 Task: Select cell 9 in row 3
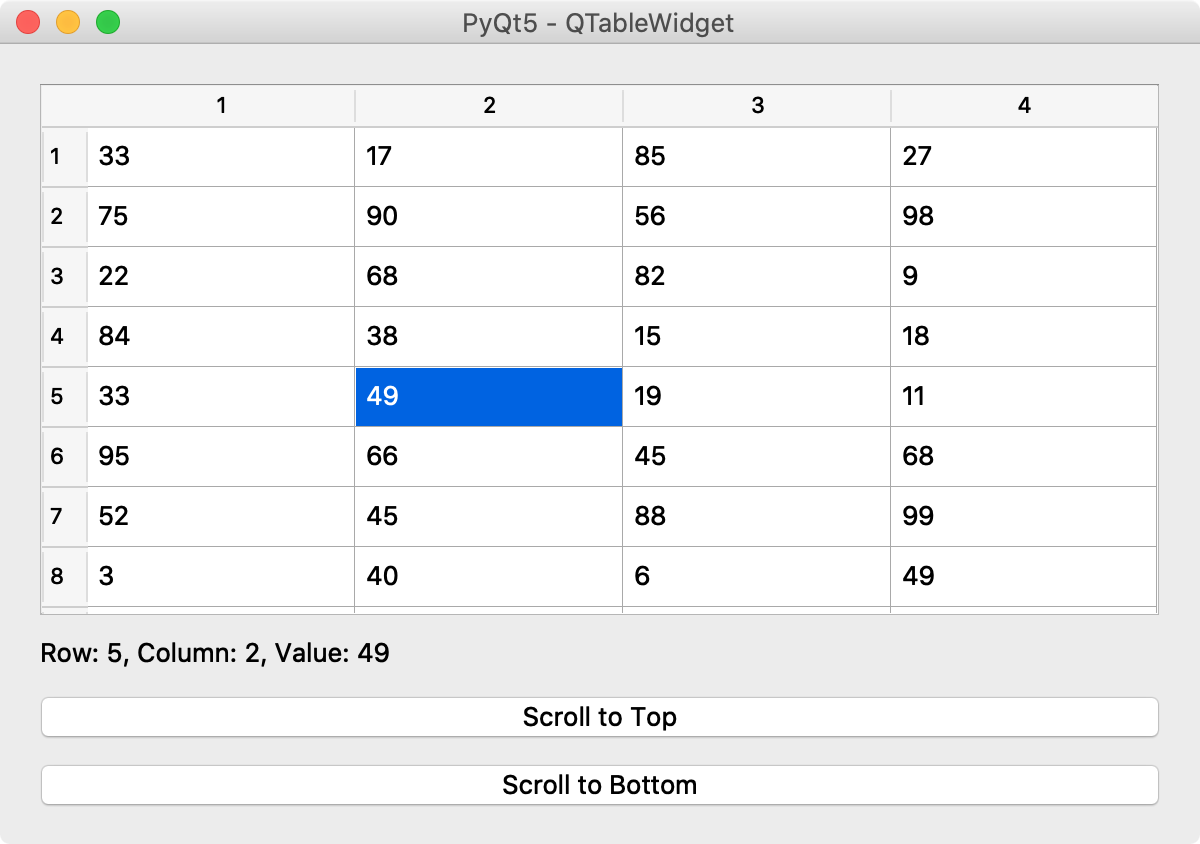(x=1024, y=277)
